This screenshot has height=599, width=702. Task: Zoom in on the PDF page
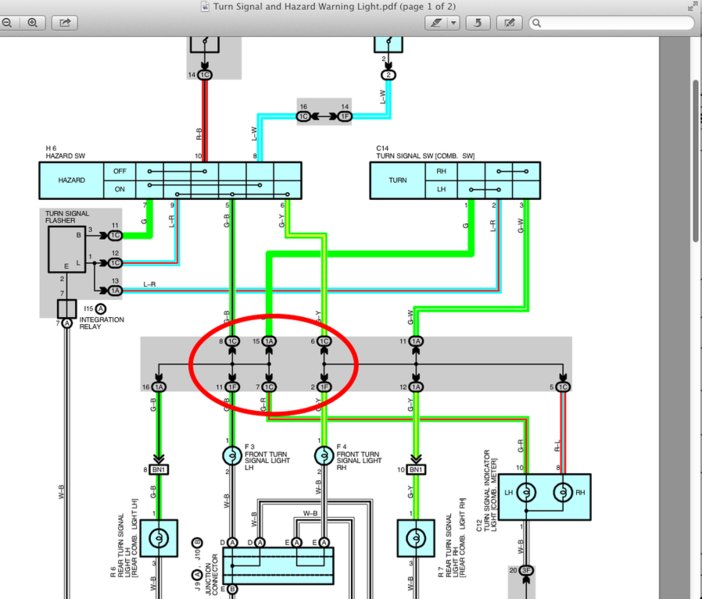coord(33,23)
